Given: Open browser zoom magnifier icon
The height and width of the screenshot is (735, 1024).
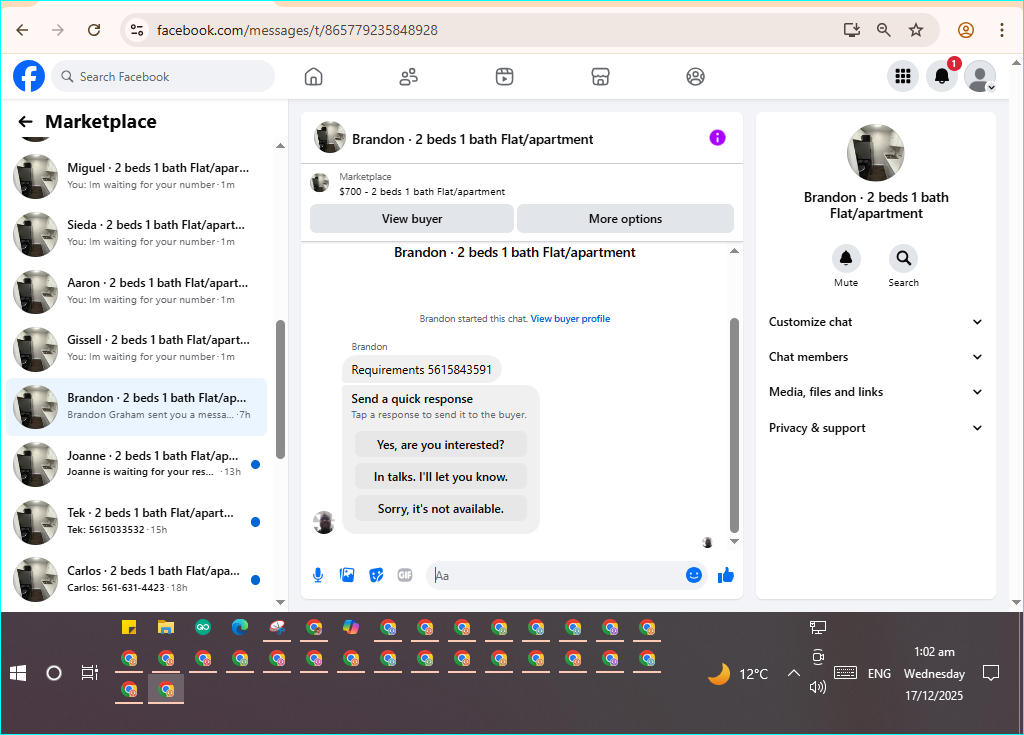Looking at the screenshot, I should pyautogui.click(x=883, y=30).
